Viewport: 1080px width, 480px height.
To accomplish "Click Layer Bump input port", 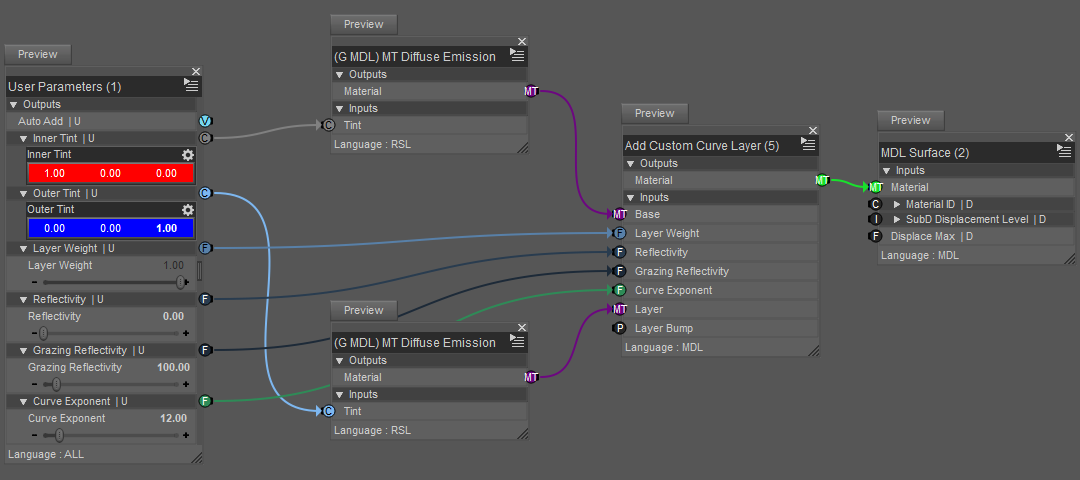I will pos(619,328).
